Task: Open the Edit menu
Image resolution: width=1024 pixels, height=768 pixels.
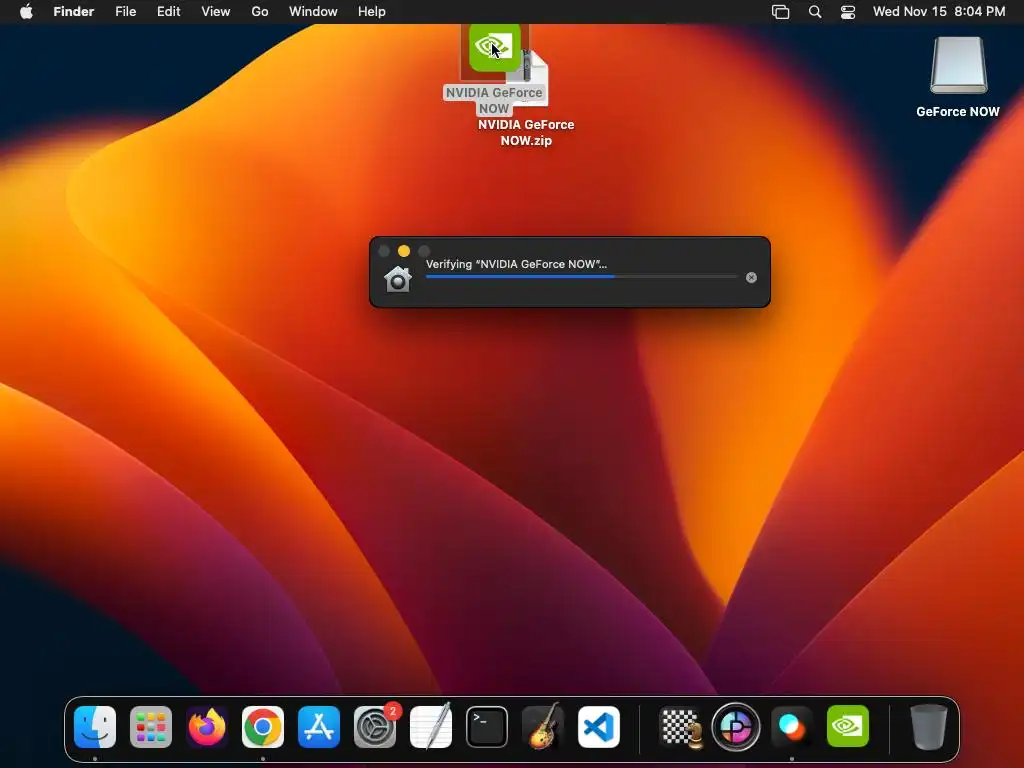Action: pyautogui.click(x=168, y=12)
